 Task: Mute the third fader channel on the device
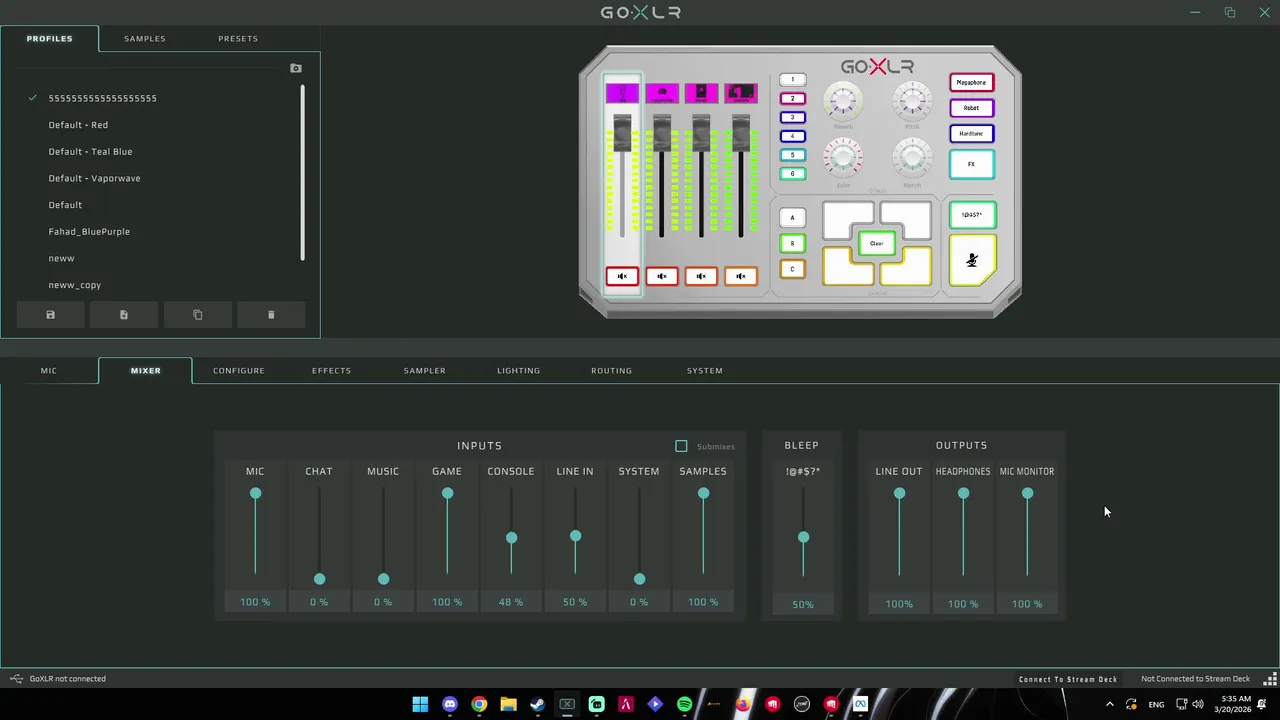701,276
